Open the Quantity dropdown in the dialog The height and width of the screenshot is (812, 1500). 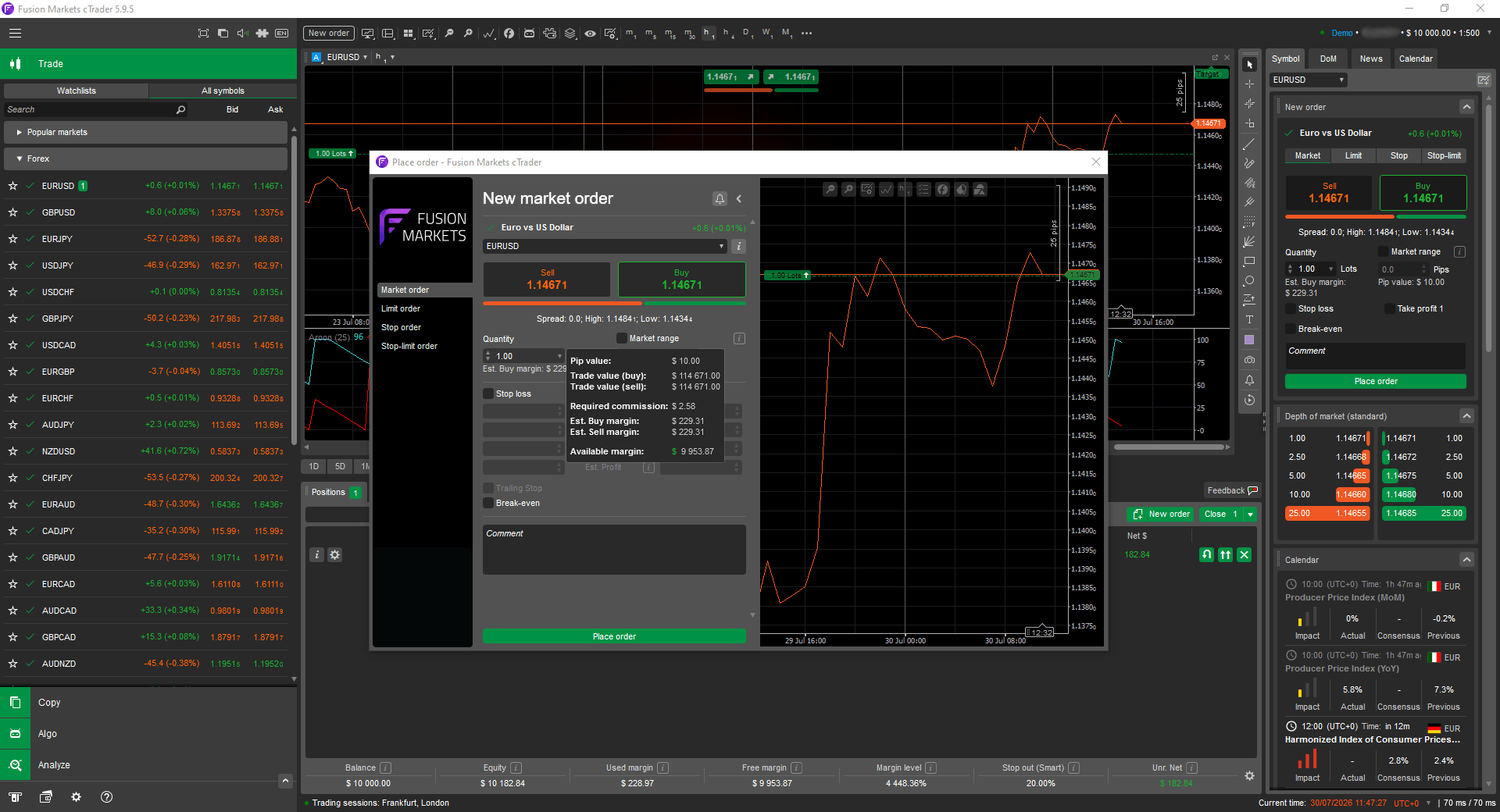[x=559, y=356]
